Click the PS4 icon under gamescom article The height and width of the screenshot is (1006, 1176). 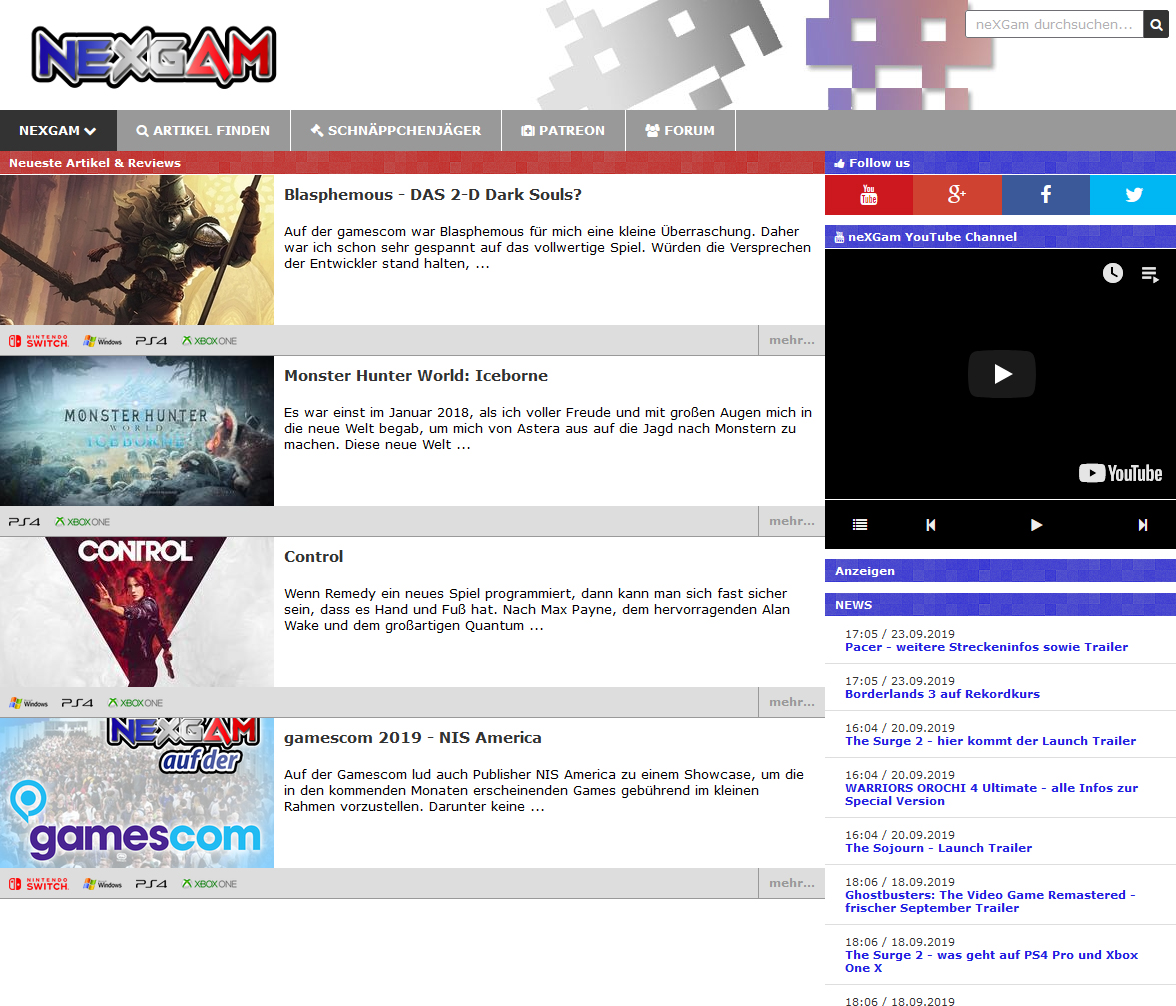point(151,884)
